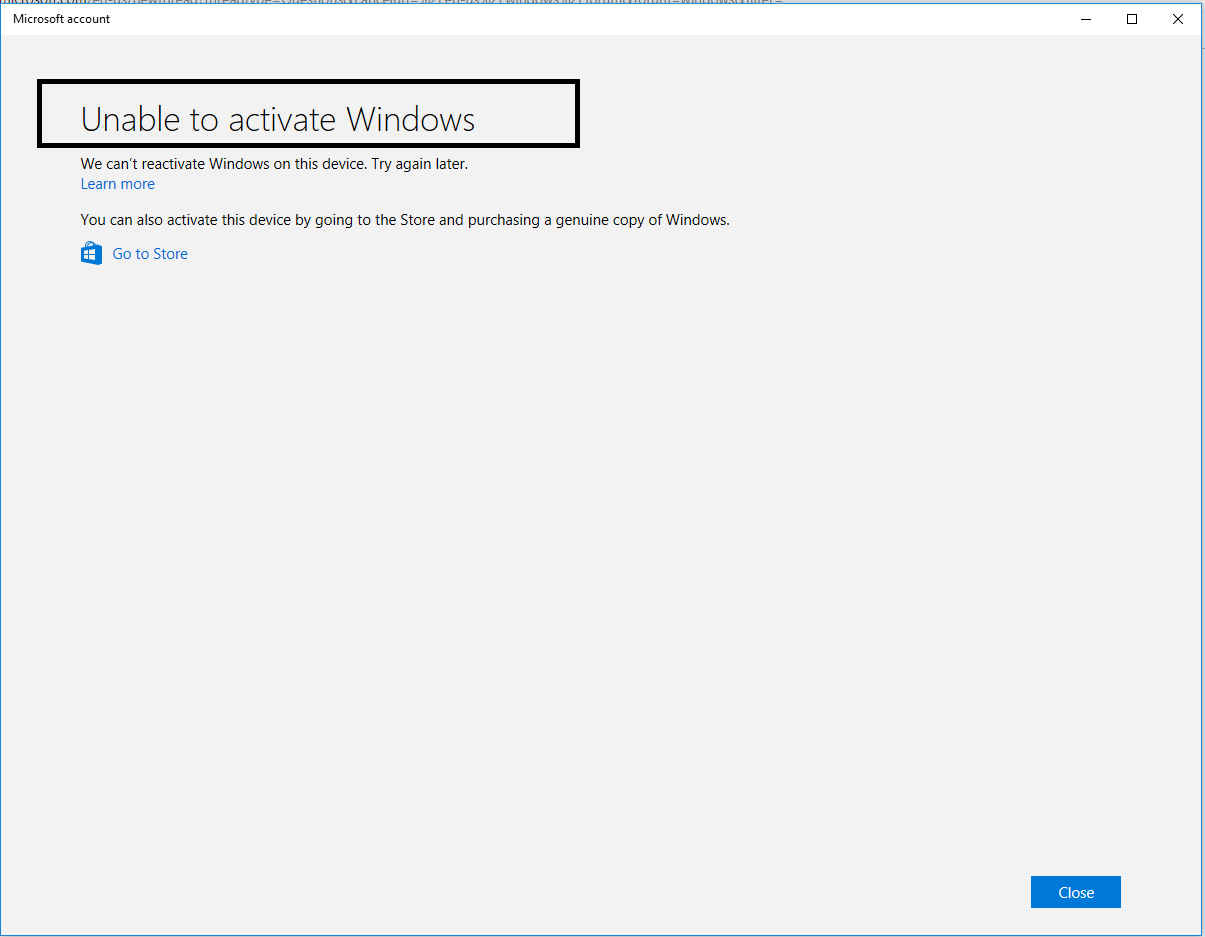Image resolution: width=1205 pixels, height=937 pixels.
Task: Click the 'Microsoft account' window title
Action: tap(62, 19)
